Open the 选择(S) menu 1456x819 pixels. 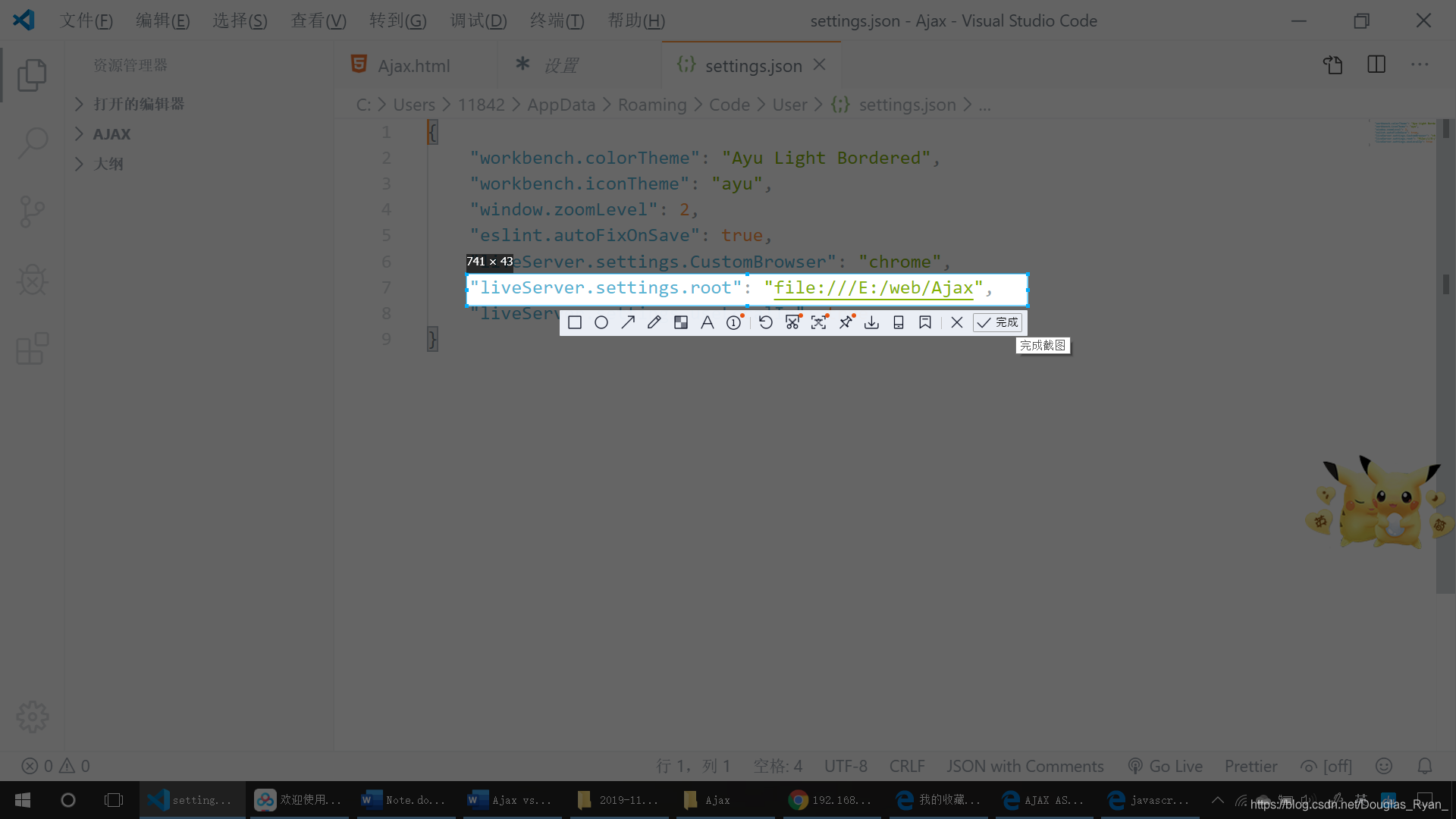click(x=240, y=20)
